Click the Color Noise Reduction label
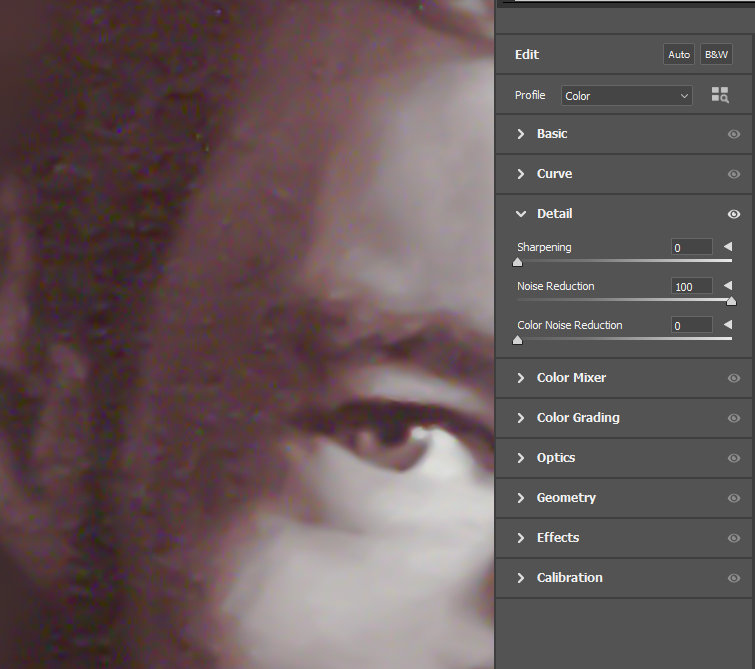This screenshot has height=669, width=755. coord(570,325)
